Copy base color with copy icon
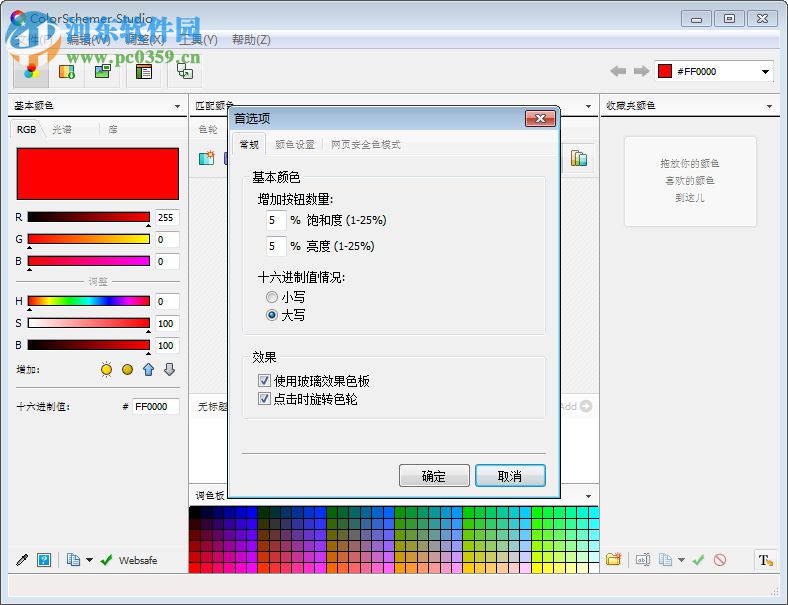This screenshot has width=788, height=605. click(73, 560)
